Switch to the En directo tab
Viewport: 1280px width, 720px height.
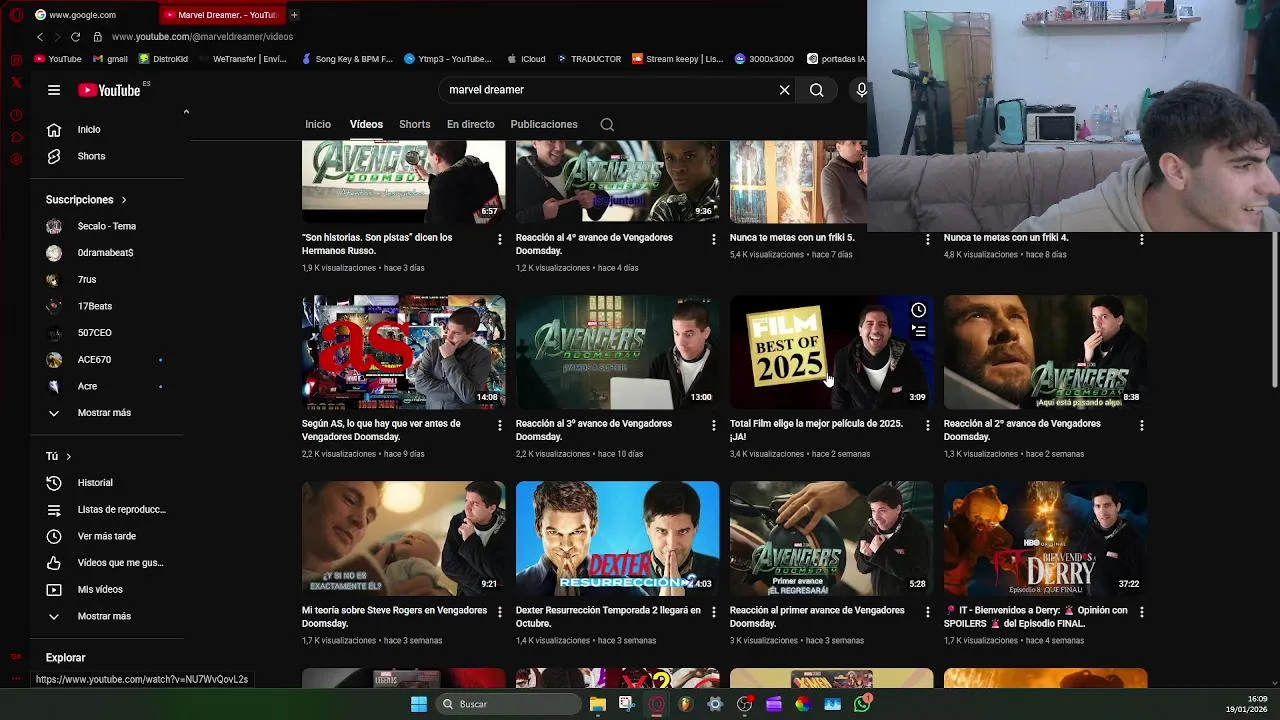tap(471, 125)
